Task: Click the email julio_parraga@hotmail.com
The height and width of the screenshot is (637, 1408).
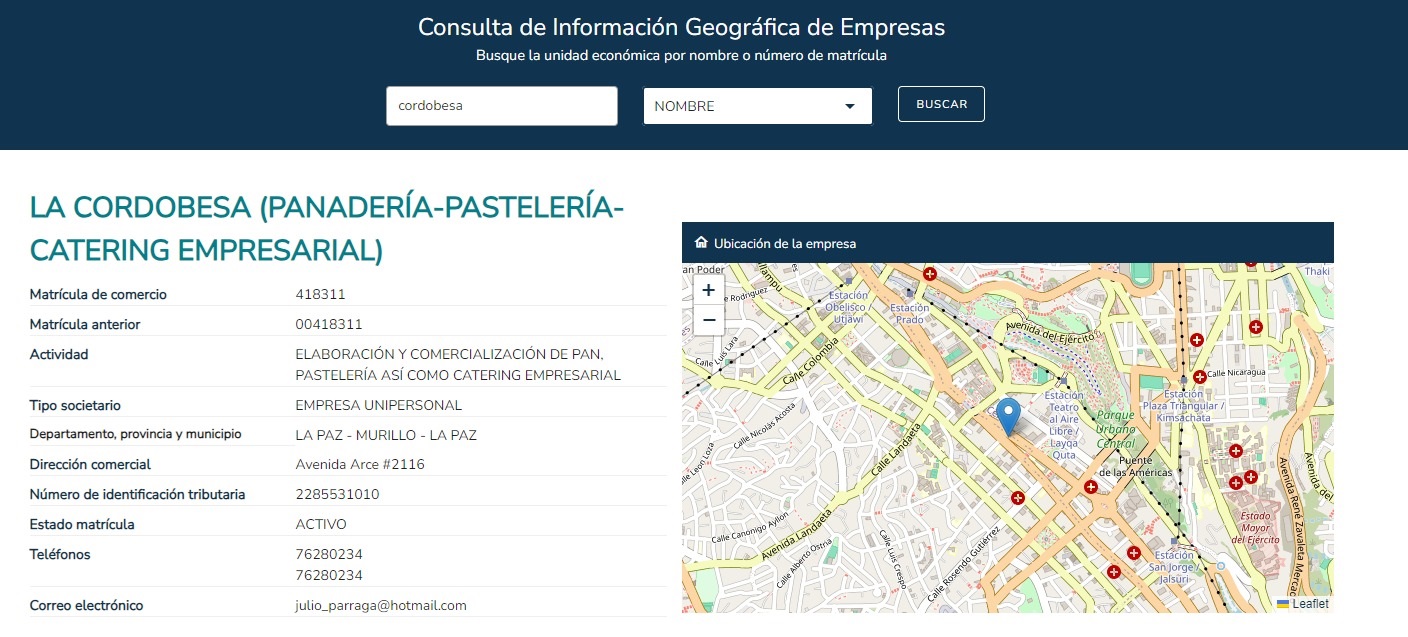Action: coord(381,605)
